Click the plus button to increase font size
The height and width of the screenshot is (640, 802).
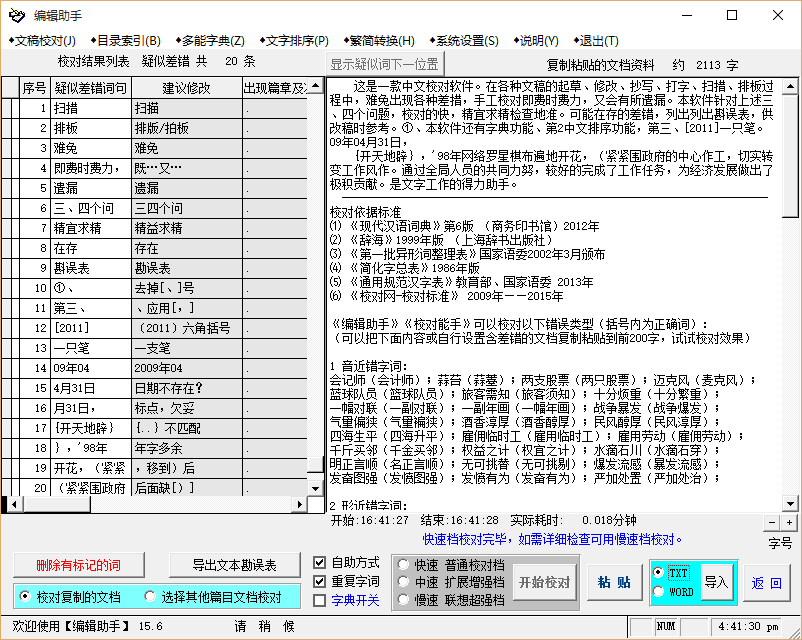[x=789, y=523]
